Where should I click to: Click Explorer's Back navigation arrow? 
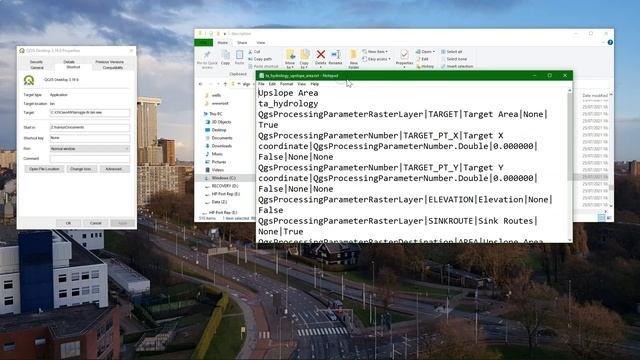pos(201,84)
